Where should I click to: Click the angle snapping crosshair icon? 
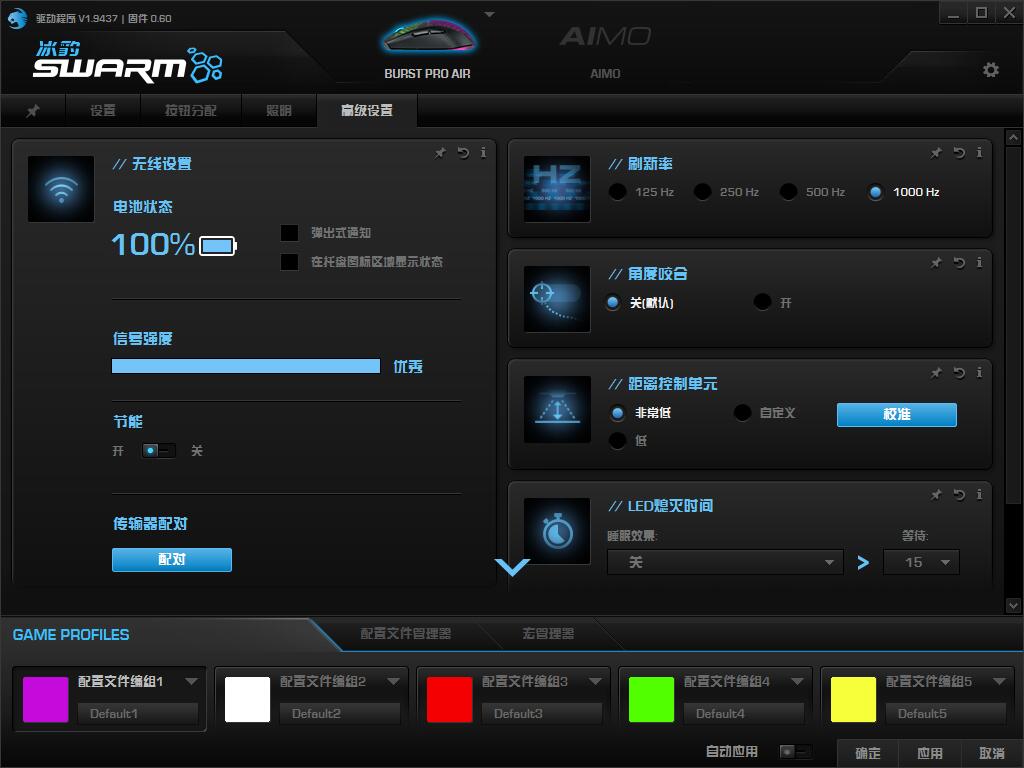(x=556, y=298)
